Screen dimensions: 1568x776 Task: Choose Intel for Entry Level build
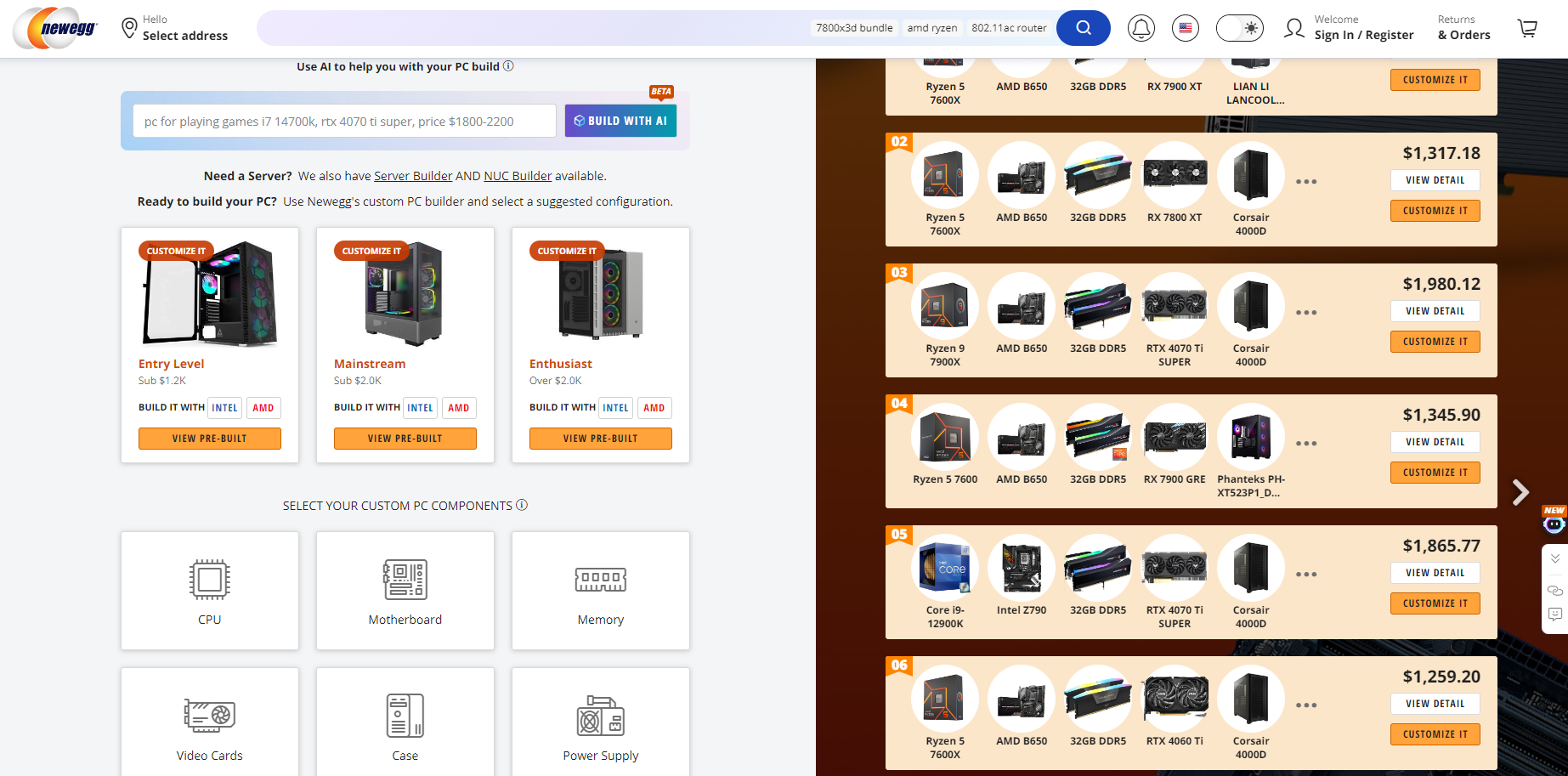[x=224, y=408]
